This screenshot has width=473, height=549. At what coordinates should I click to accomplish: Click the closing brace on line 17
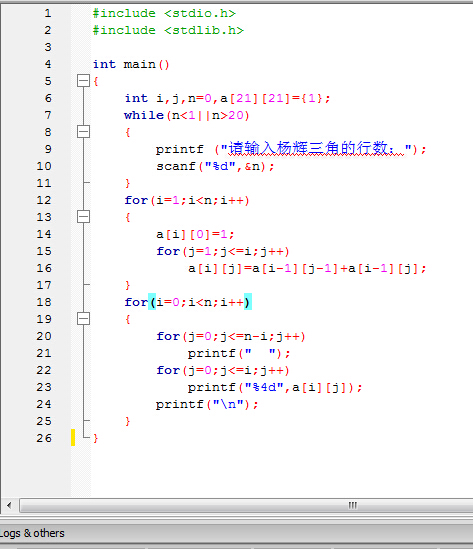coord(127,285)
